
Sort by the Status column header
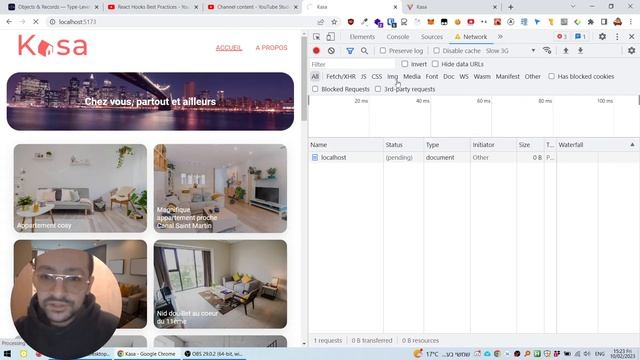tap(403, 145)
